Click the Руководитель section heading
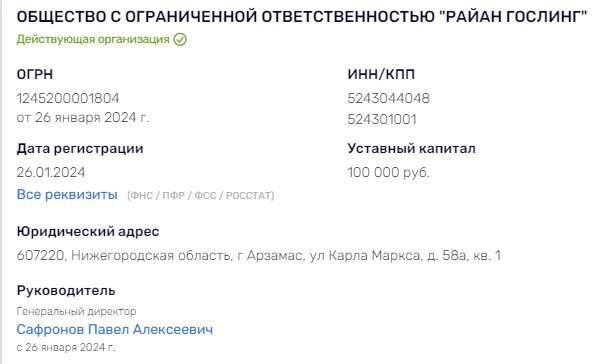The height and width of the screenshot is (364, 603). click(66, 291)
